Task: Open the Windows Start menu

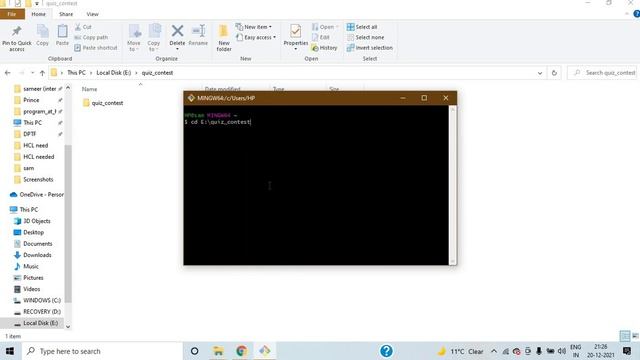Action: coord(10,351)
